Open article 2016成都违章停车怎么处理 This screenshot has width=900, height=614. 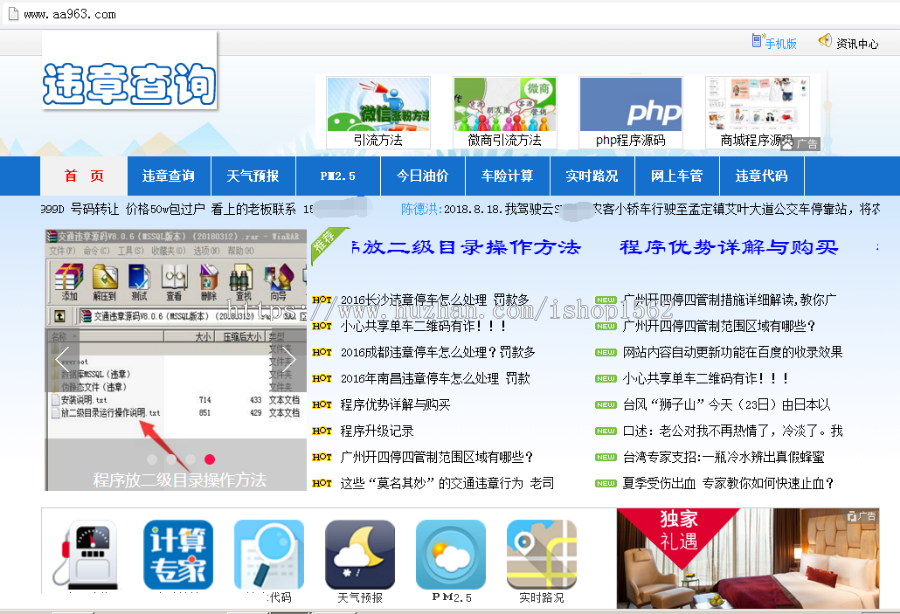coord(438,352)
